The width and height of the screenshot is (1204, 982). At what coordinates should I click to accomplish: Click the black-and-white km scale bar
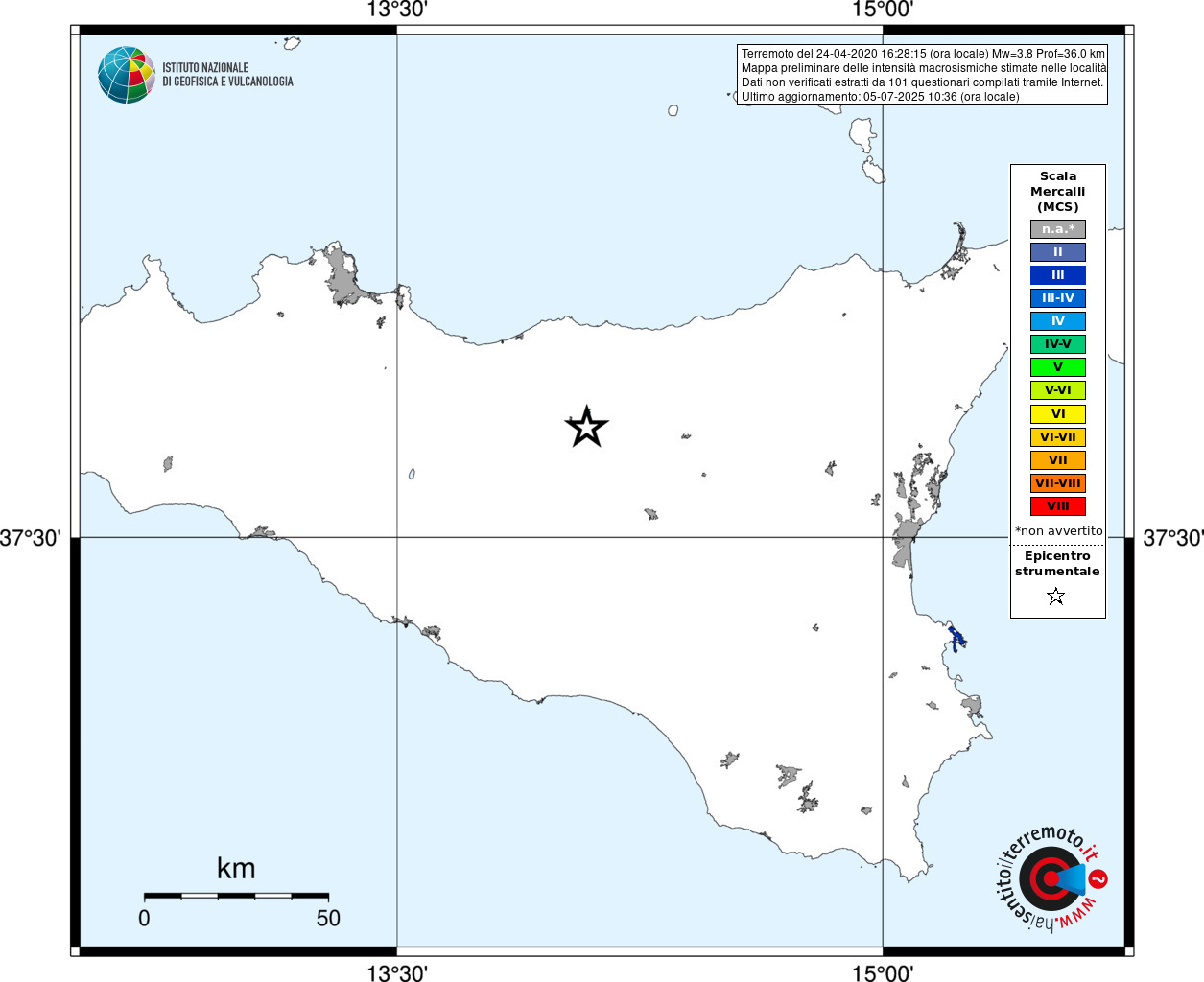(236, 896)
